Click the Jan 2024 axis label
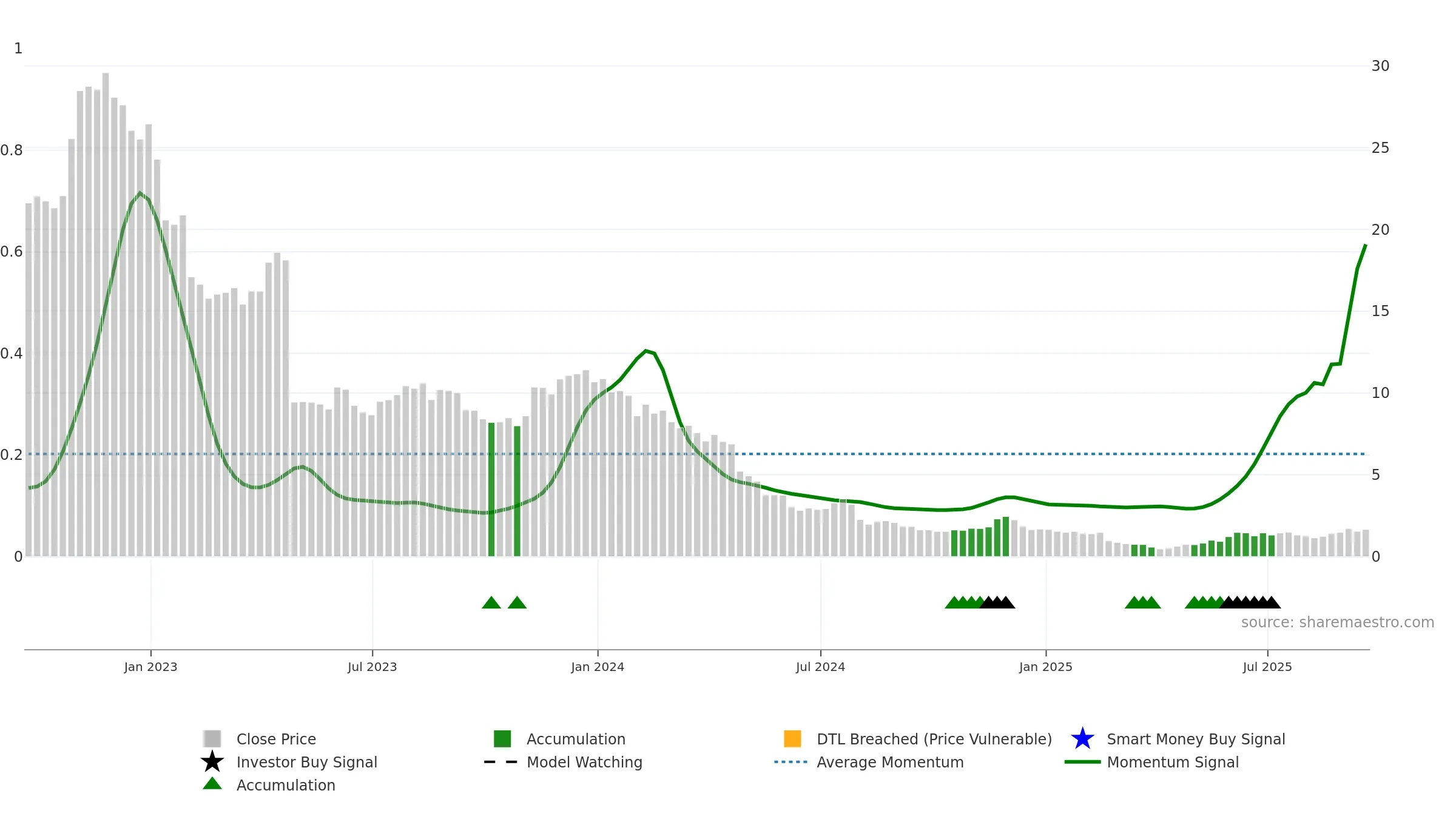The height and width of the screenshot is (819, 1456). [598, 667]
